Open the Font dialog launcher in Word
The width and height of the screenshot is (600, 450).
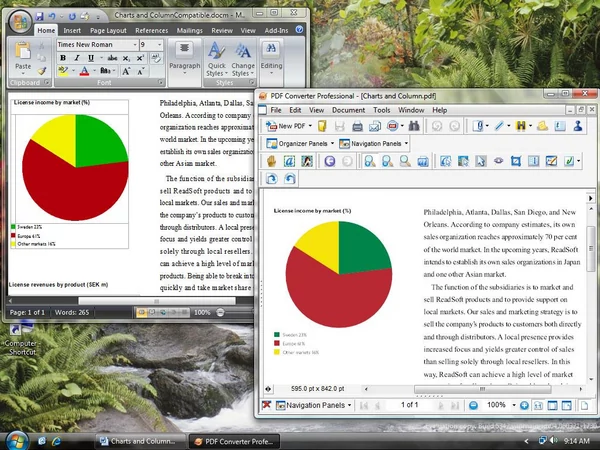(x=160, y=82)
